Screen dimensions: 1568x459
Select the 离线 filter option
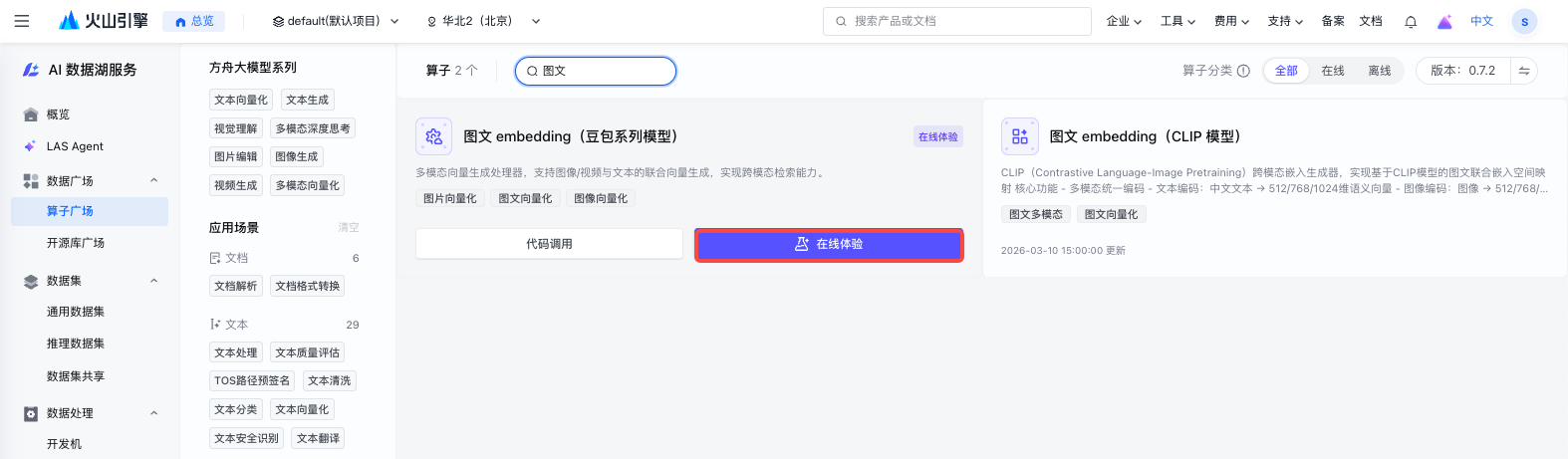point(1380,71)
